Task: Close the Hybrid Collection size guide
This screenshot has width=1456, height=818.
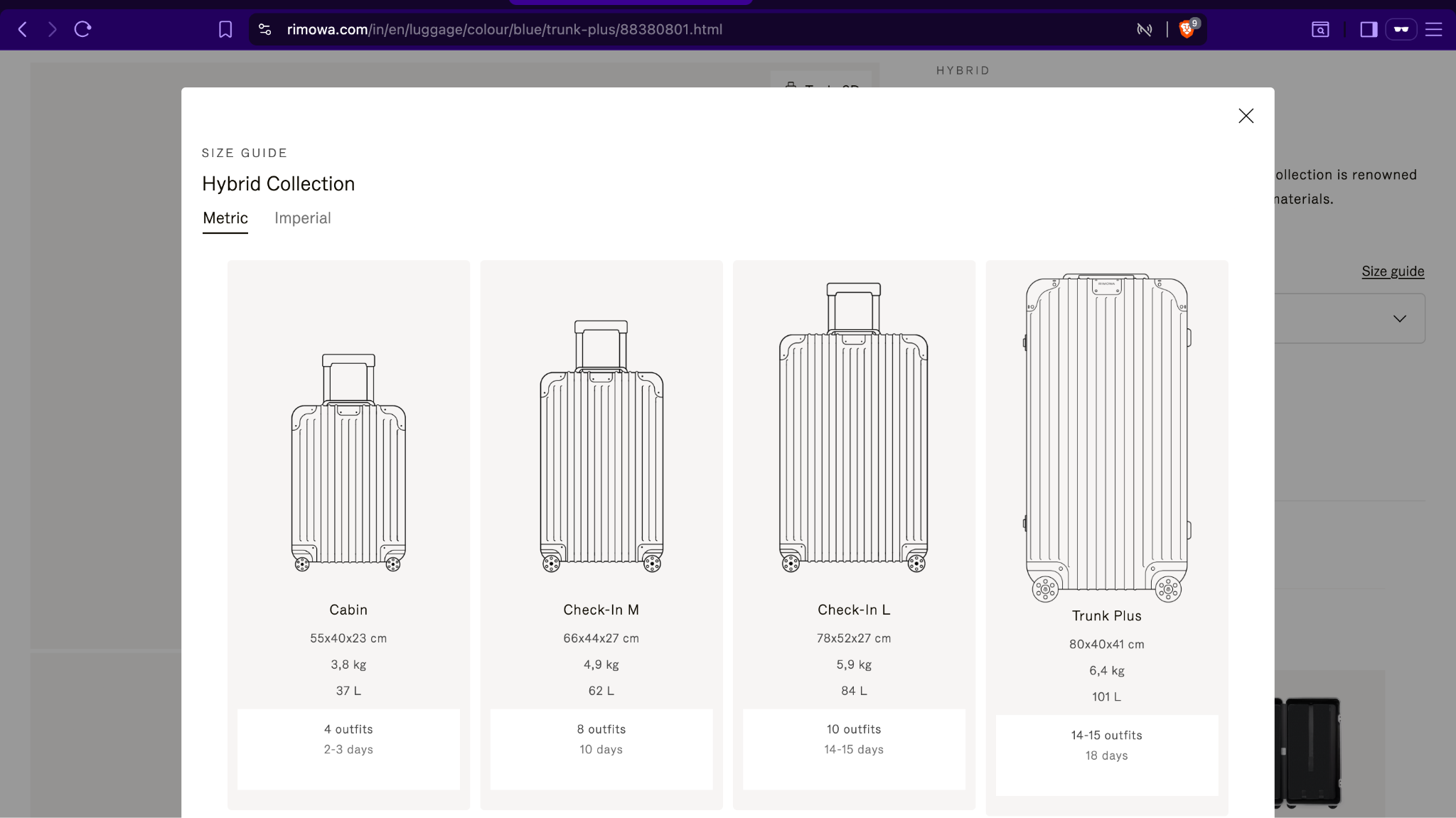Action: click(x=1246, y=116)
